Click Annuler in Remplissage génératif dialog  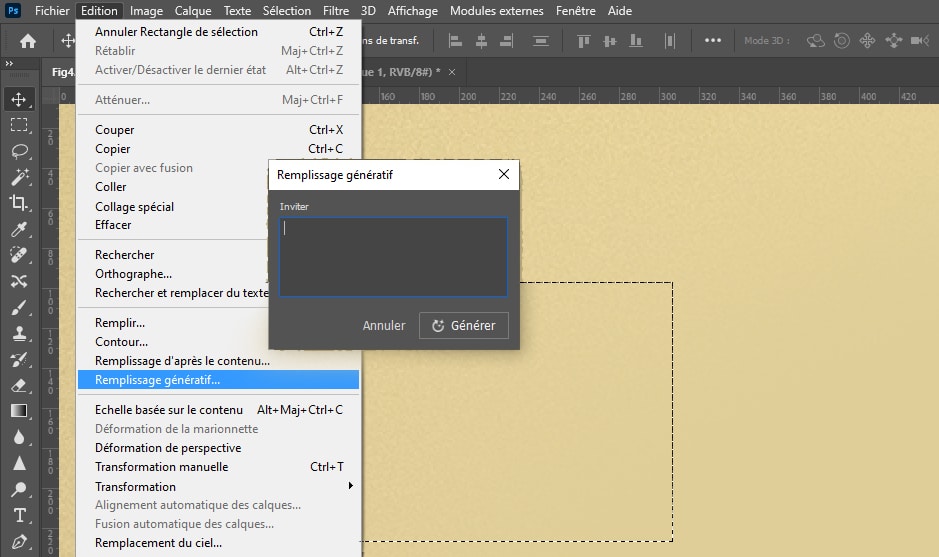[x=384, y=325]
